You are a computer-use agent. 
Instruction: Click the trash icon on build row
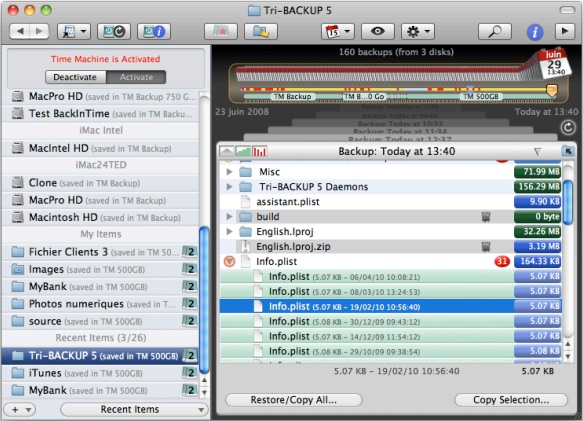coord(486,217)
